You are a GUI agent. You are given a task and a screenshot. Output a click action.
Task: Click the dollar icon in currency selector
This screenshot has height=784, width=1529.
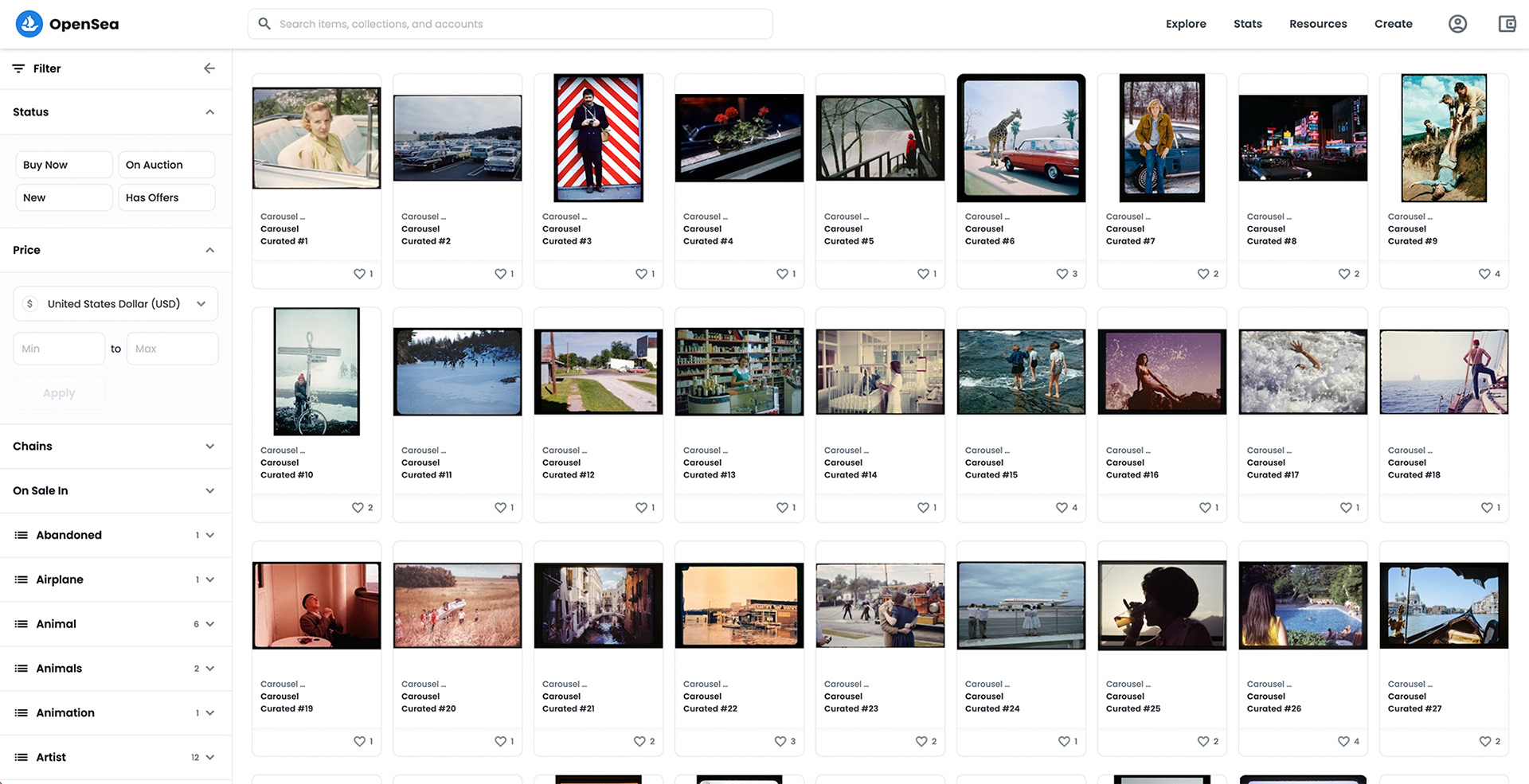tap(30, 304)
